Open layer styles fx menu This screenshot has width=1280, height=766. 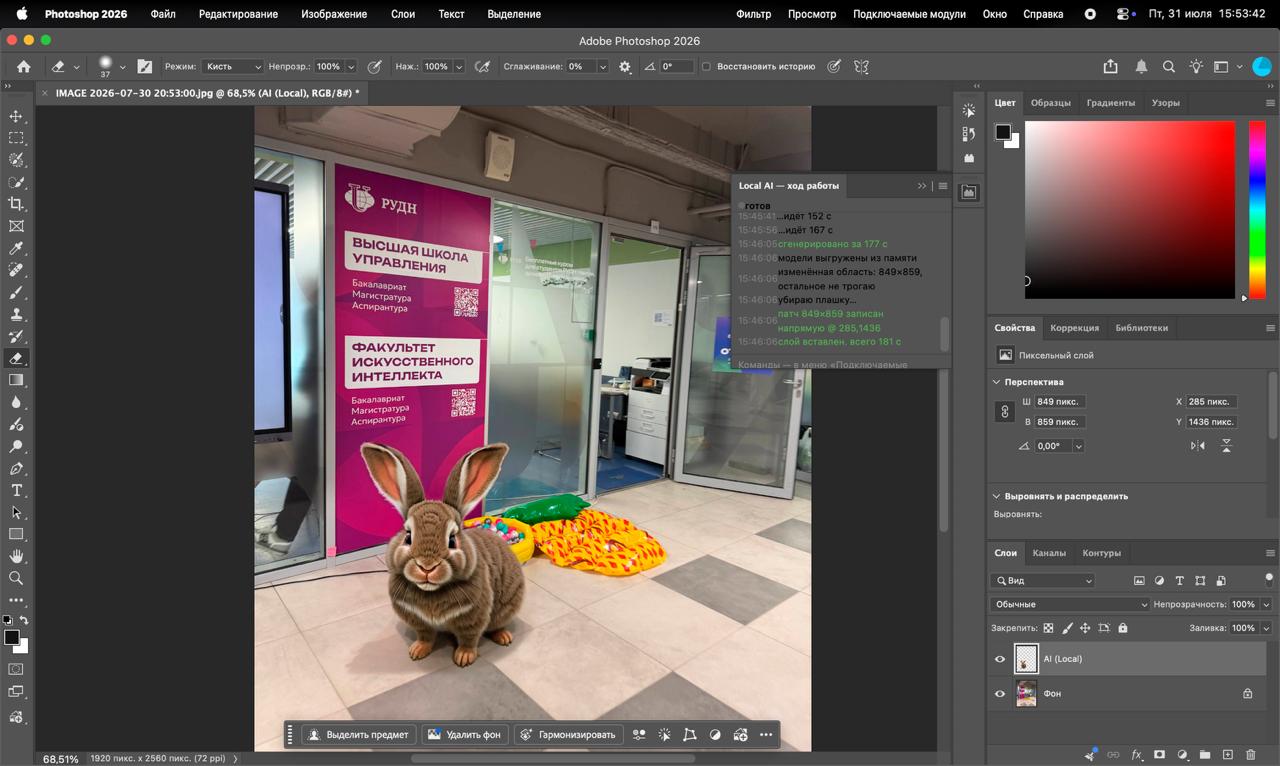1136,755
